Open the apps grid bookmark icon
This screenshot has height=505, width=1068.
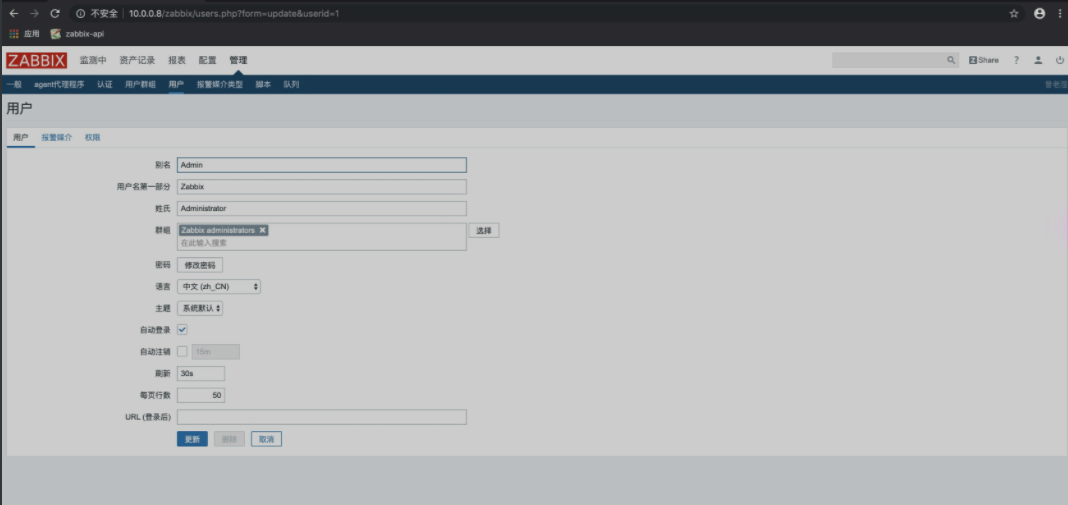[x=14, y=33]
